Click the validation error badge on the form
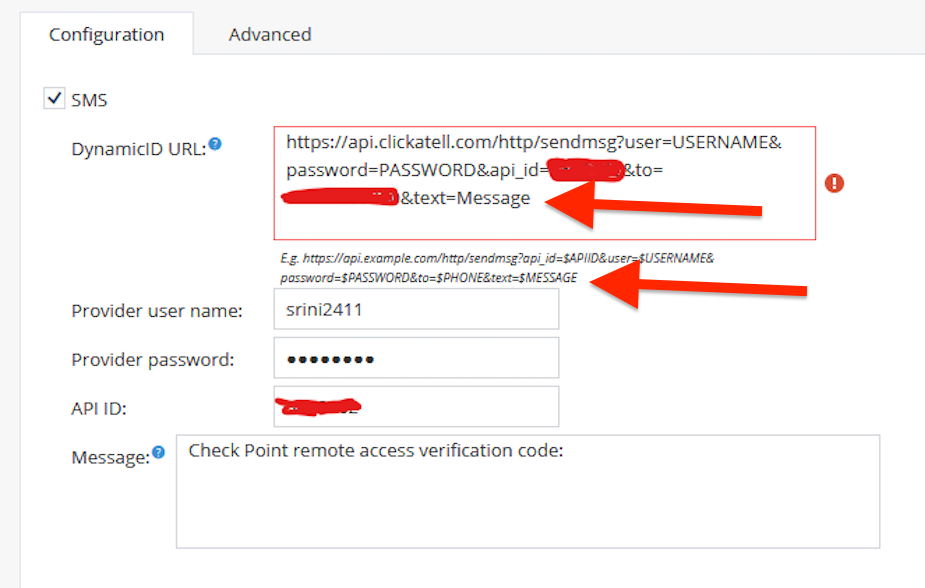This screenshot has height=588, width=925. [x=836, y=183]
